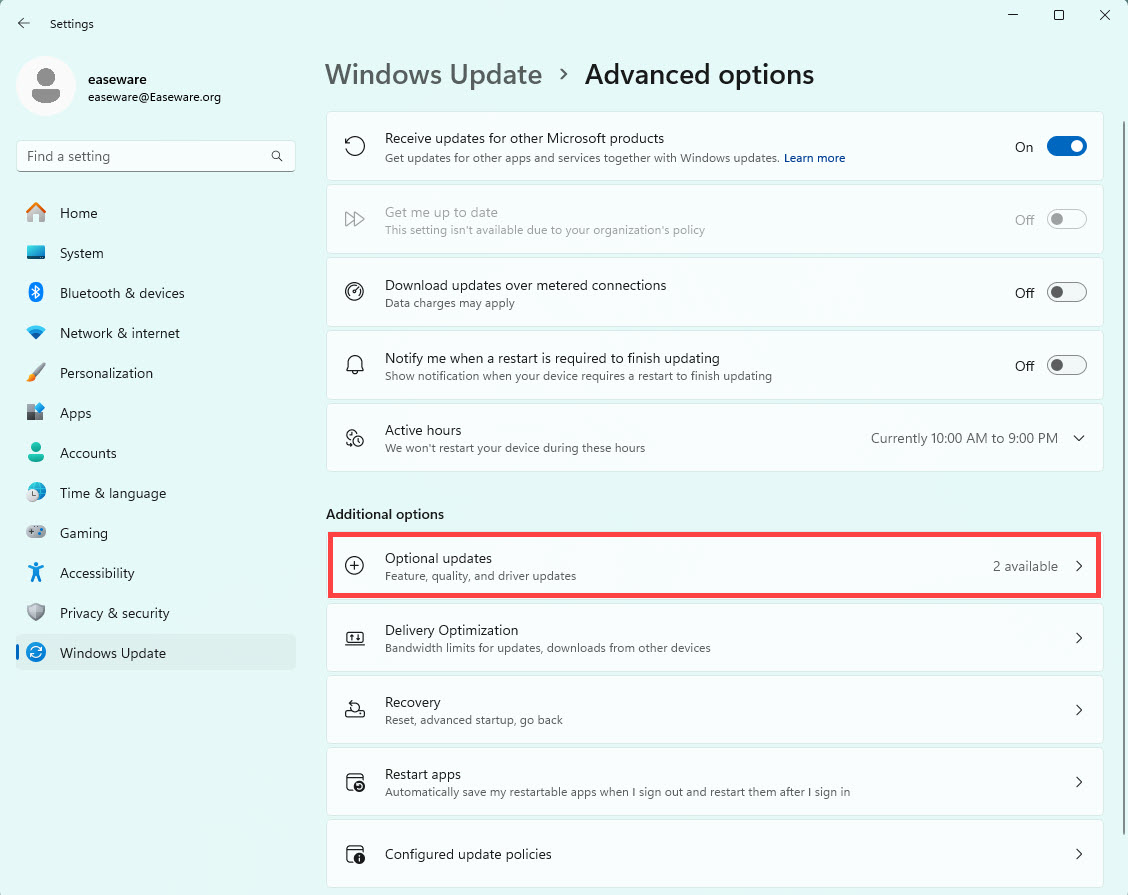This screenshot has height=895, width=1128.
Task: Click the Advanced options heading
Action: tap(699, 75)
